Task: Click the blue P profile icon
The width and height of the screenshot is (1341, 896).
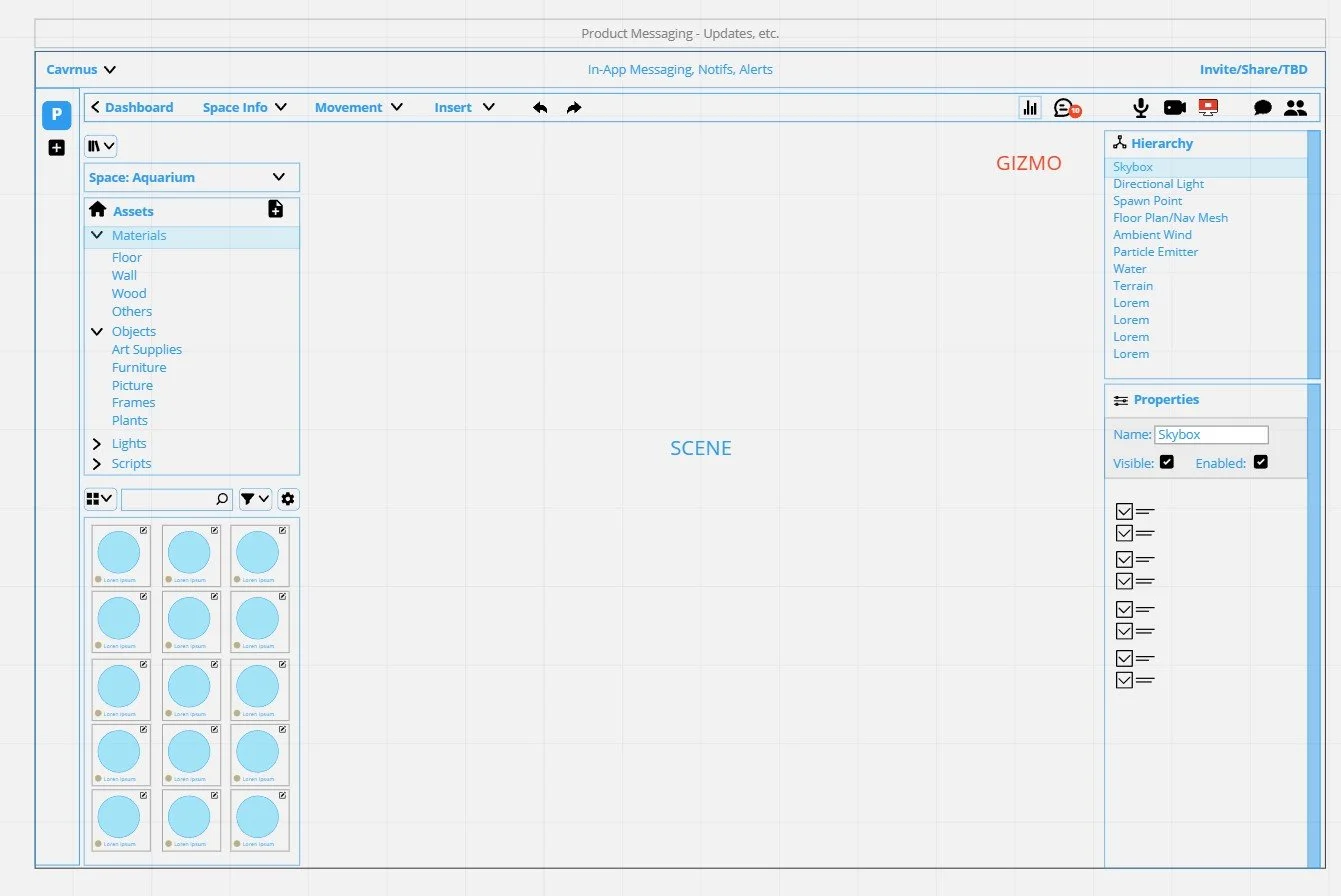Action: [x=56, y=115]
